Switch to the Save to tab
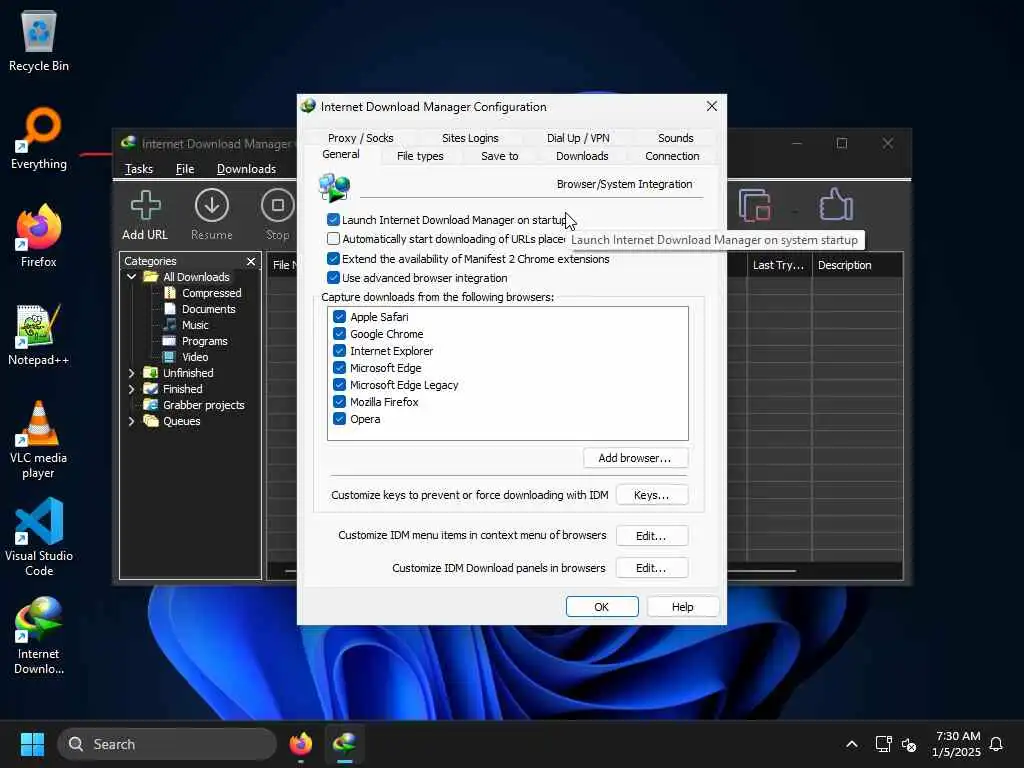 [x=500, y=156]
